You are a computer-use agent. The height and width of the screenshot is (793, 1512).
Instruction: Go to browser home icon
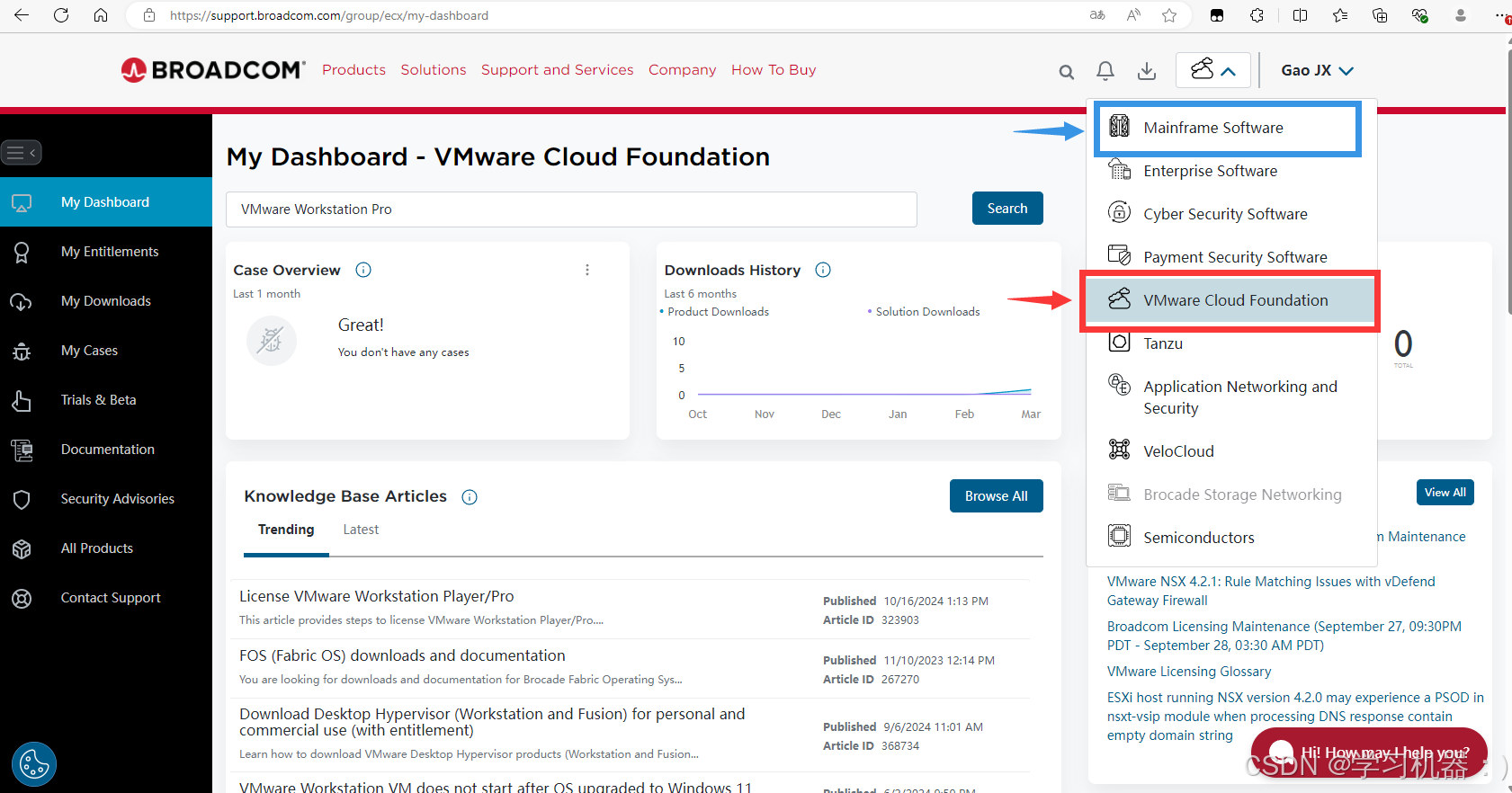(x=101, y=15)
